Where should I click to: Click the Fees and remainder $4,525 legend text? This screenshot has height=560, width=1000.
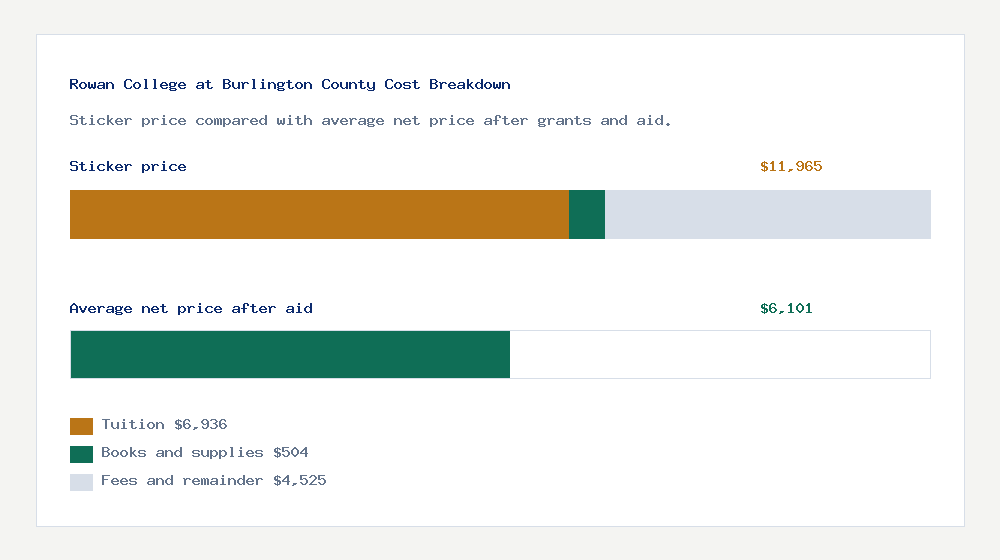click(214, 480)
